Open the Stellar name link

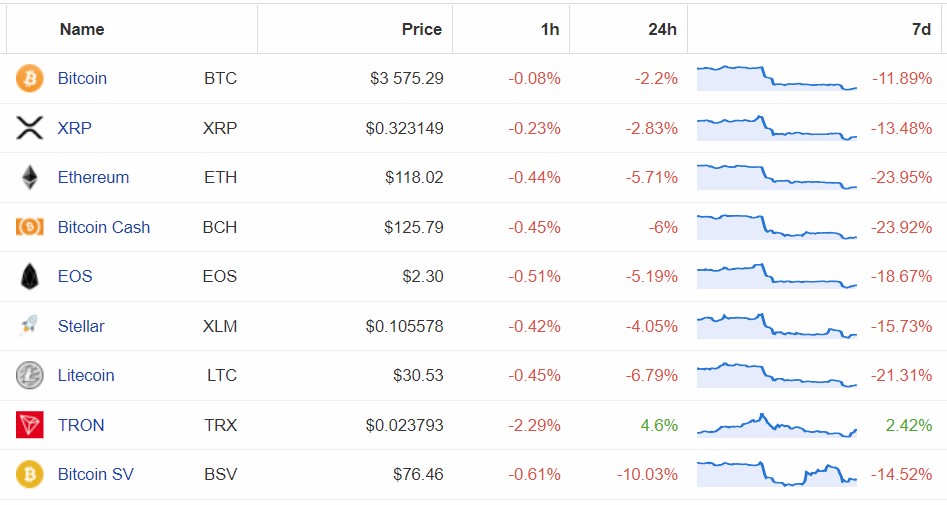pos(81,326)
